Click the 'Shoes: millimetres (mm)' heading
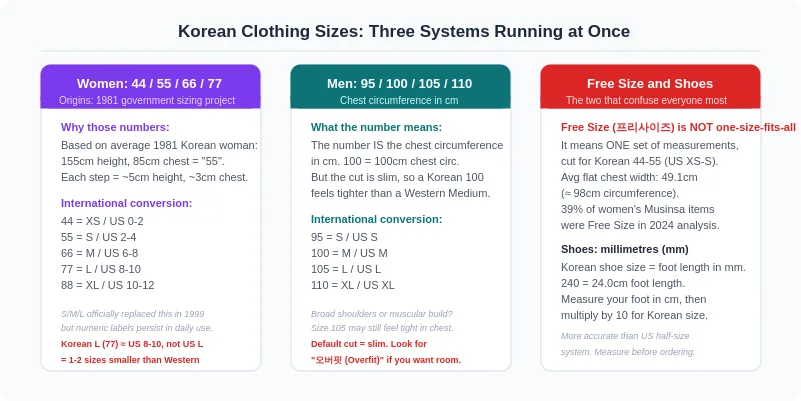 click(625, 249)
